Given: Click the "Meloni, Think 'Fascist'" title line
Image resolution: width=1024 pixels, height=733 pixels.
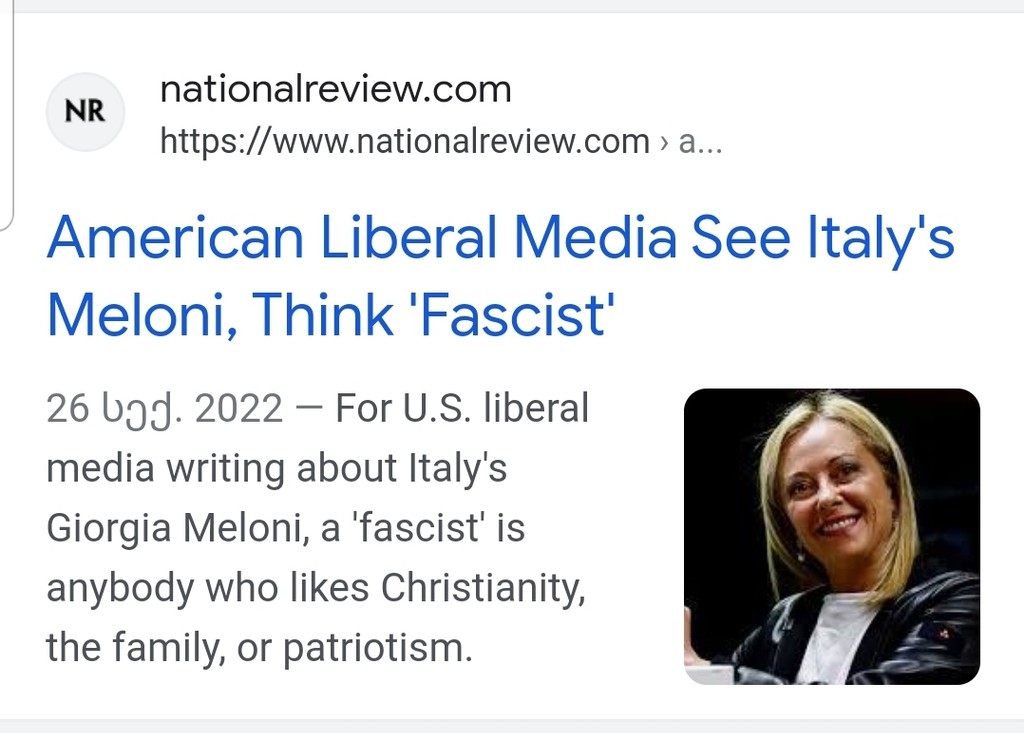Looking at the screenshot, I should tap(331, 315).
